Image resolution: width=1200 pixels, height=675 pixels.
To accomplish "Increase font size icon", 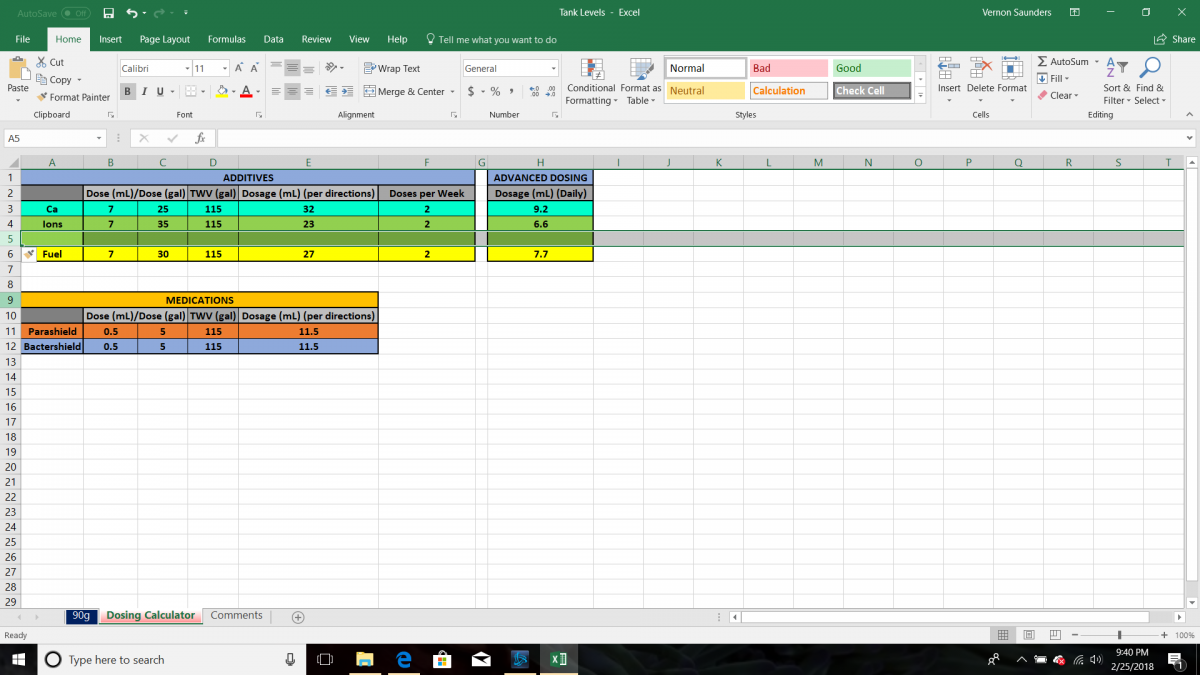I will [240, 68].
